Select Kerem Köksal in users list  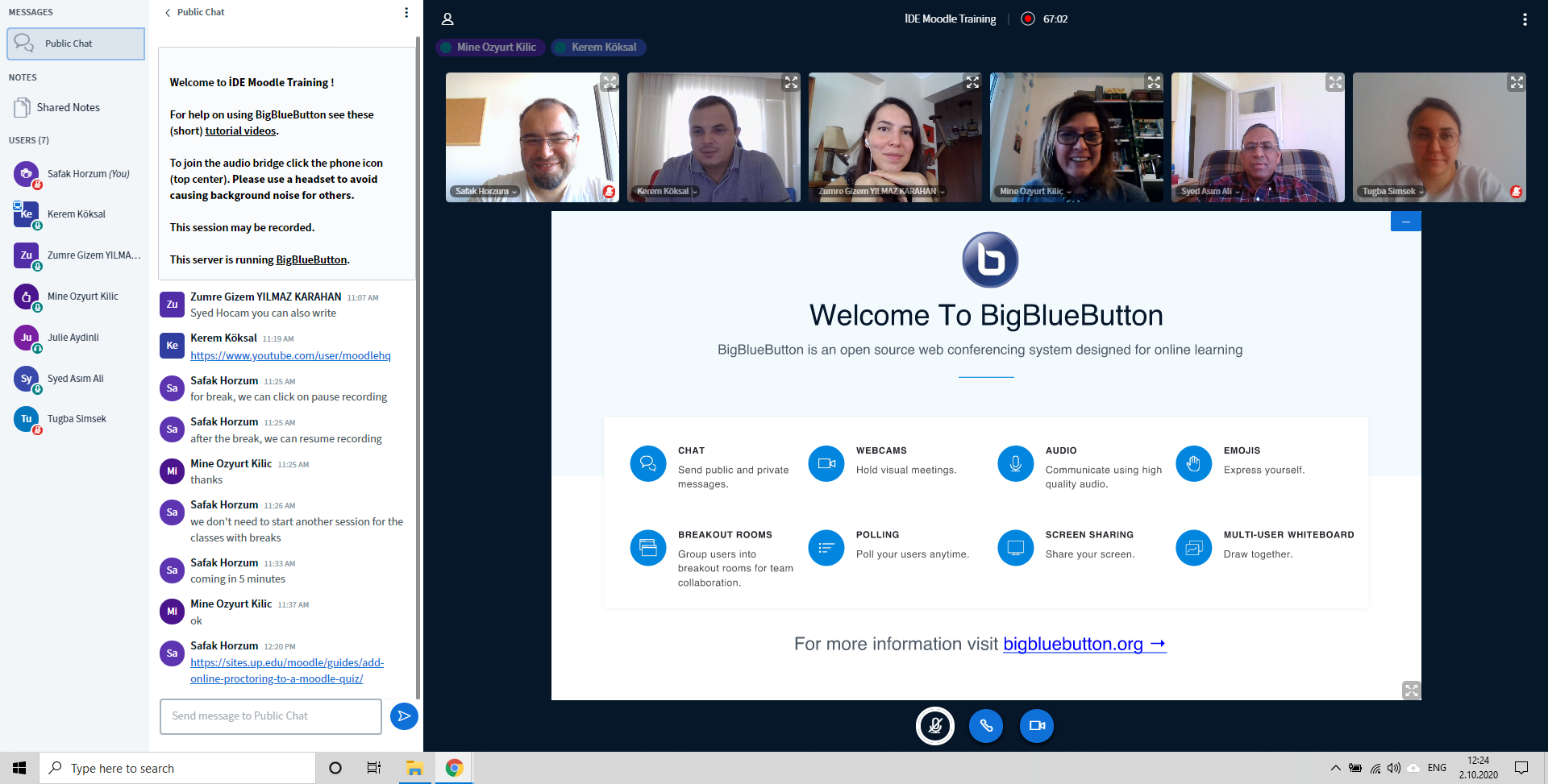(76, 214)
